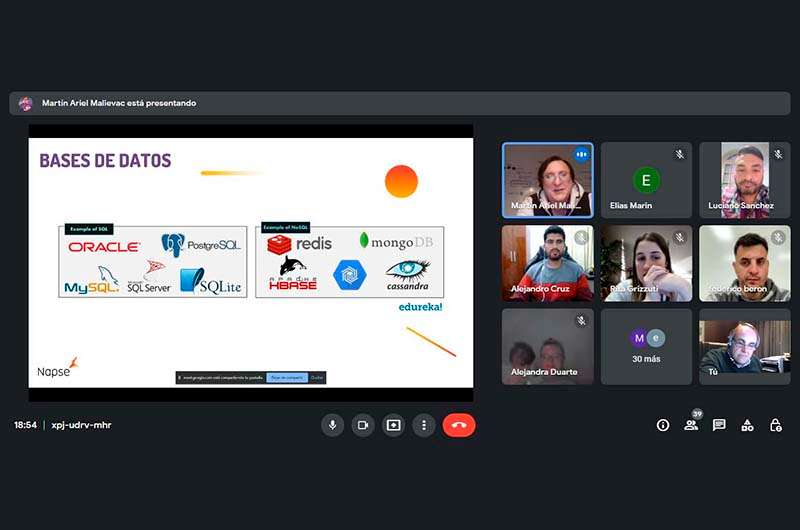This screenshot has width=800, height=530.
Task: Click the muted mic icon on Federico Beron
Action: [778, 237]
